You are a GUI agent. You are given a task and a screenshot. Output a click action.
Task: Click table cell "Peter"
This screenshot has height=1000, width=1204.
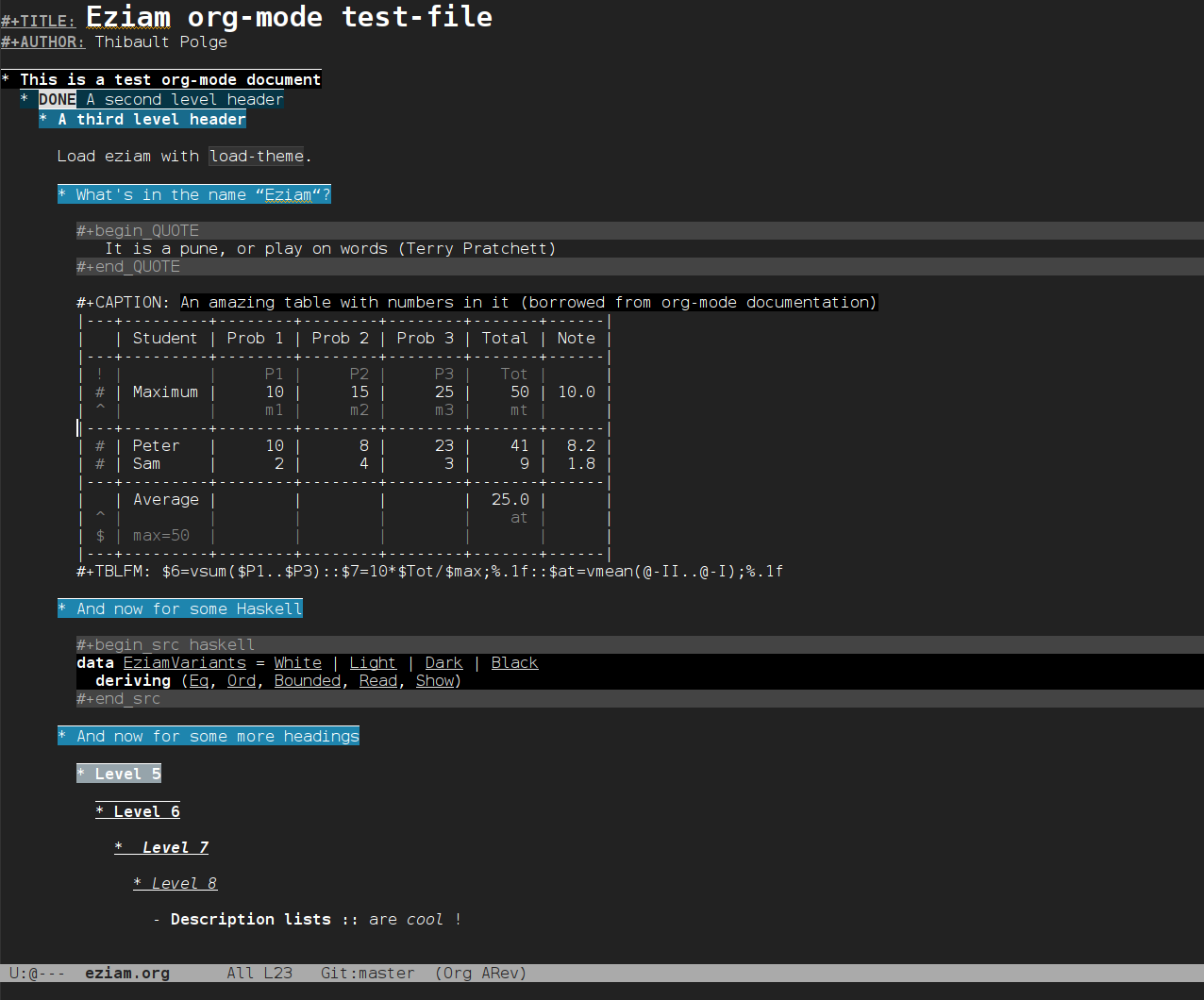click(x=156, y=445)
